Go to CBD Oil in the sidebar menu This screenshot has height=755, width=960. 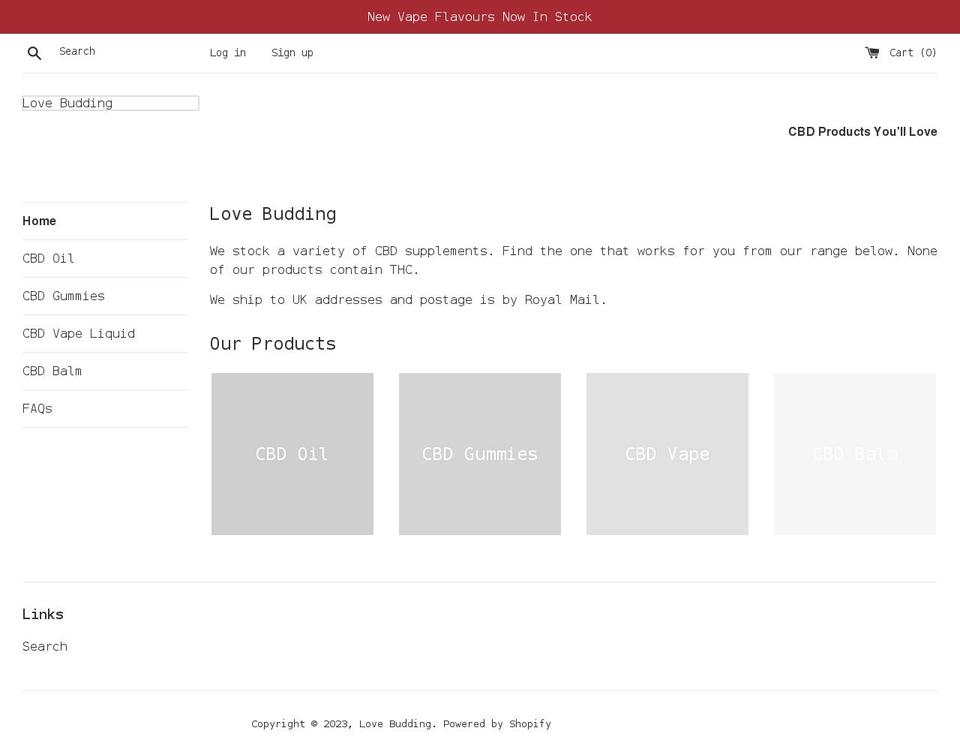pos(48,258)
